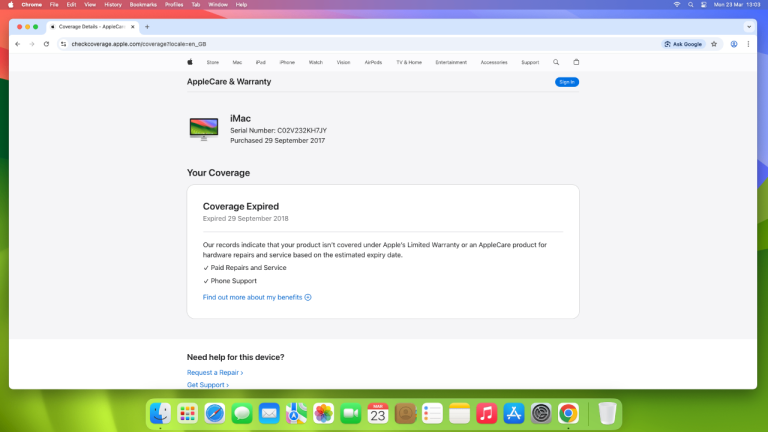
Task: Launch Safari from the dock
Action: click(214, 413)
